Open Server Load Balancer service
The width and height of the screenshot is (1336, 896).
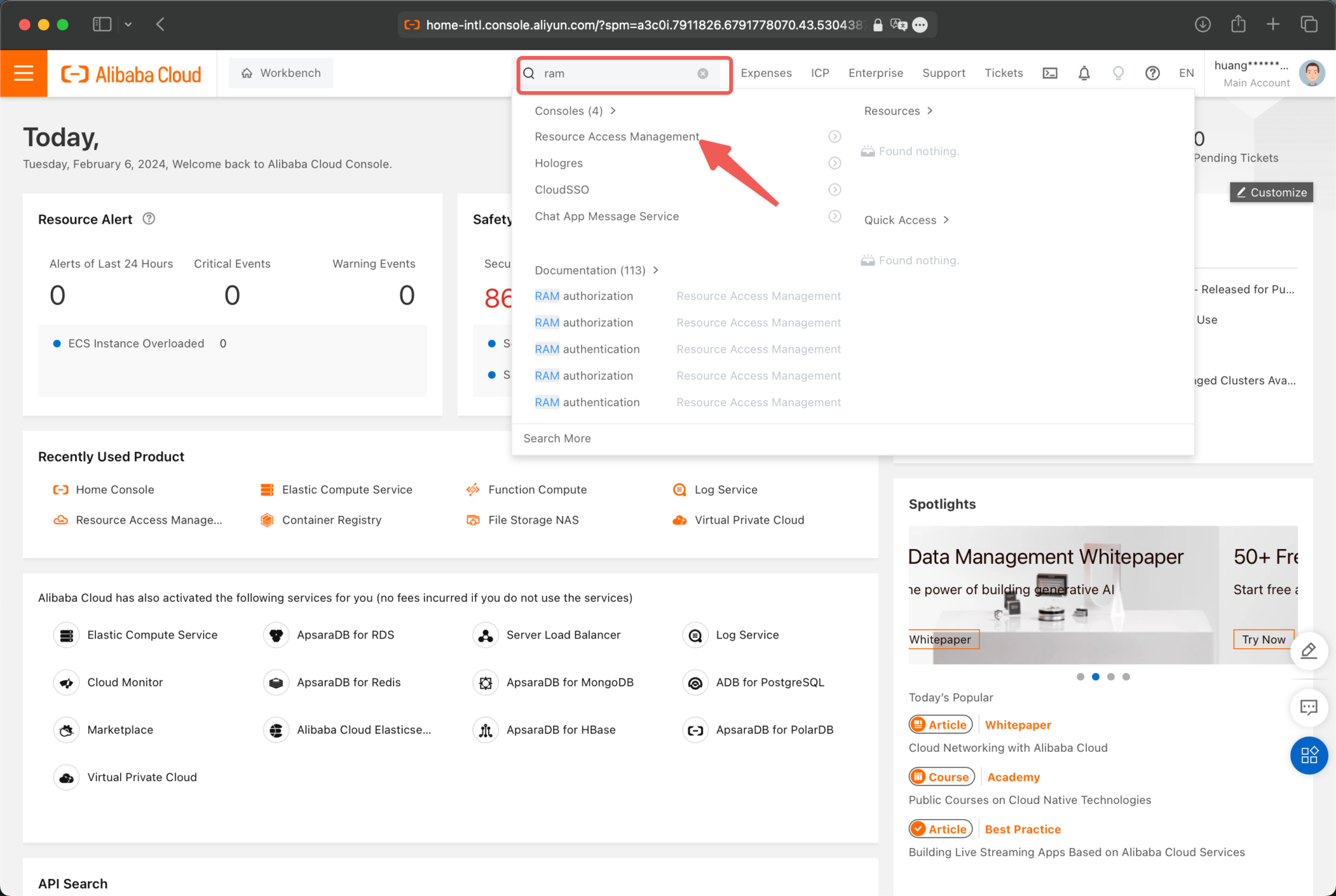click(x=547, y=635)
